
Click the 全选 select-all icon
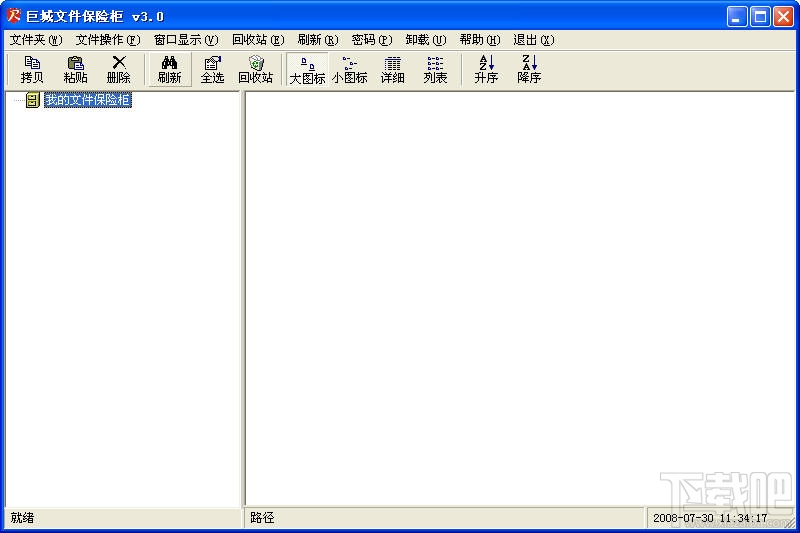(212, 69)
